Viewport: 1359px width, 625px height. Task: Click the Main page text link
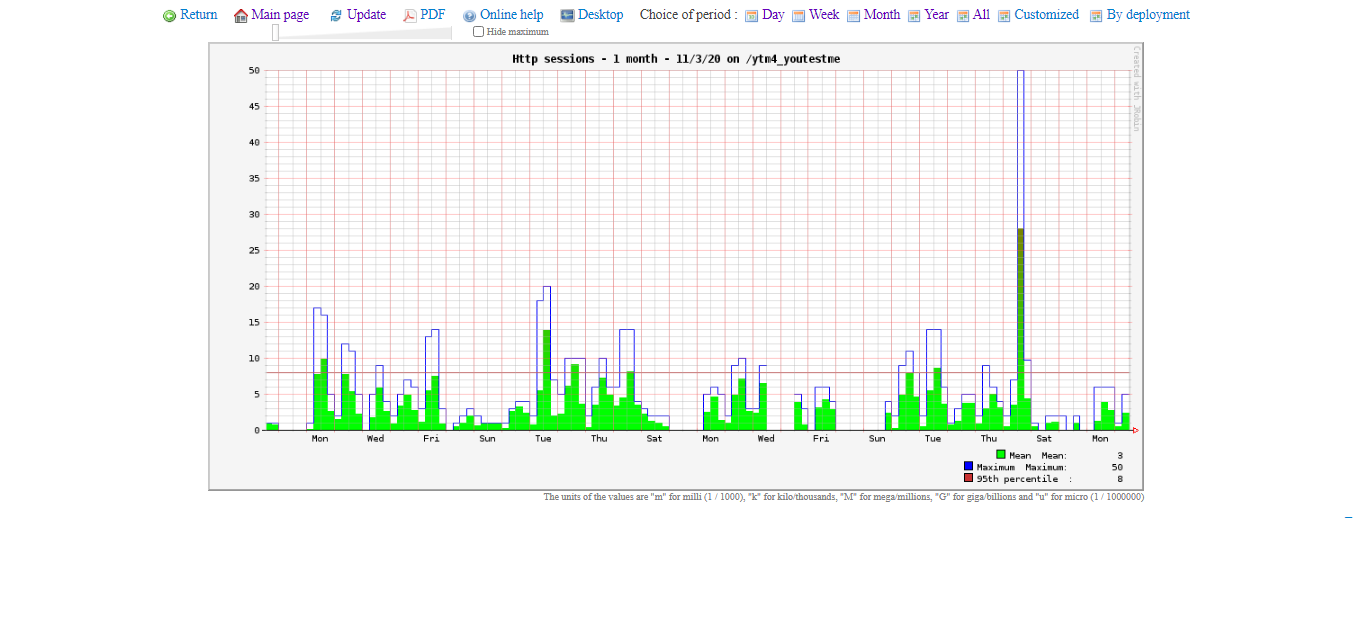[x=280, y=15]
